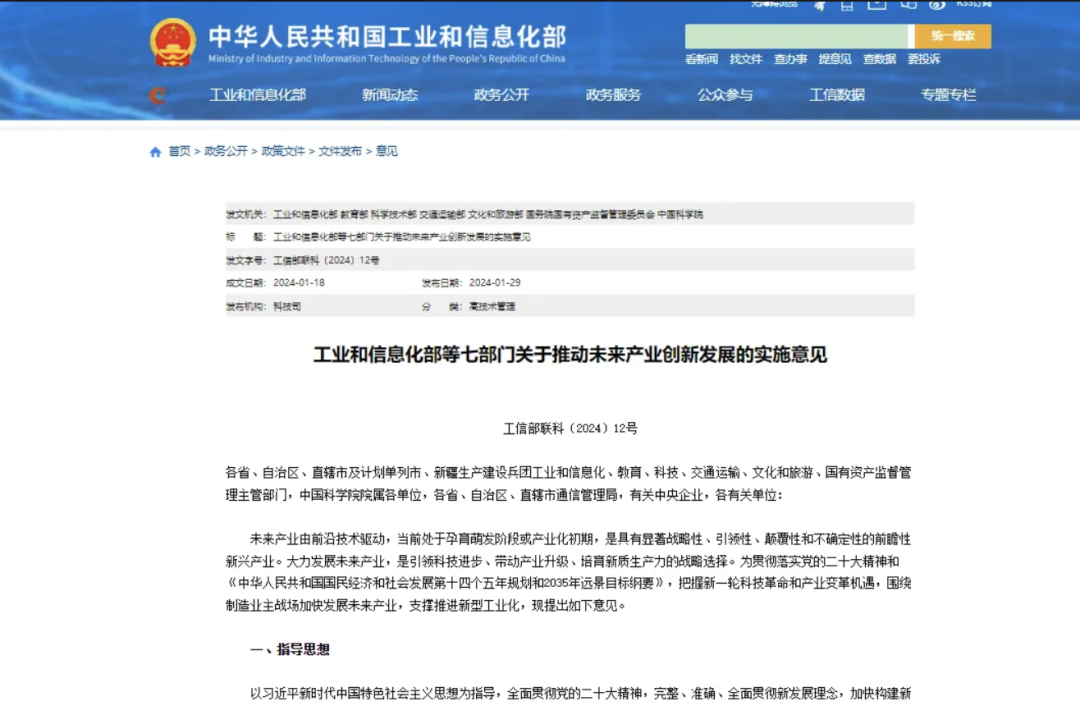Click the 统一搜索 search button
The height and width of the screenshot is (706, 1080).
coord(952,36)
